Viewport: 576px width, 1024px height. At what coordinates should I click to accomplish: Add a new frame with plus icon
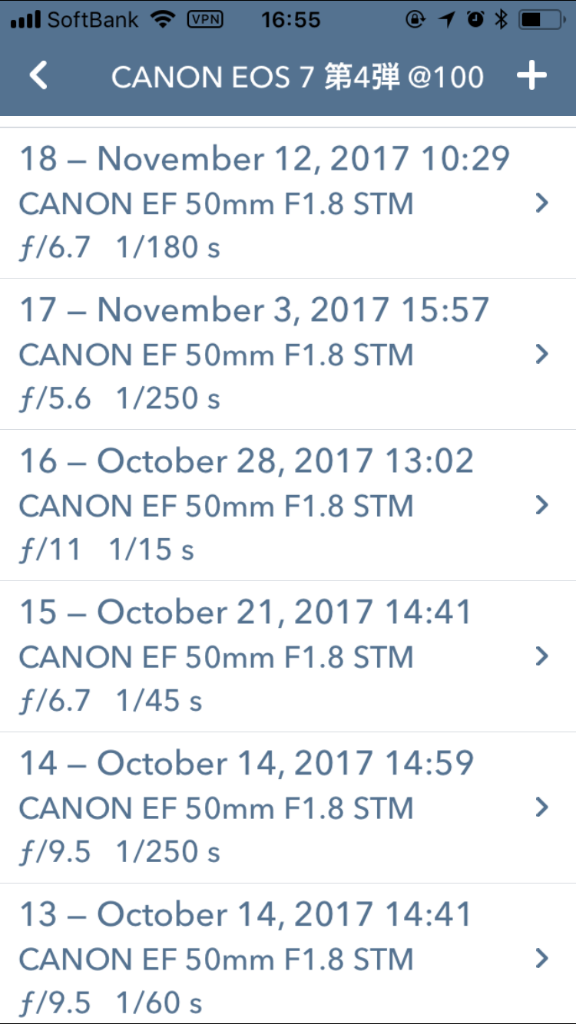coord(532,76)
